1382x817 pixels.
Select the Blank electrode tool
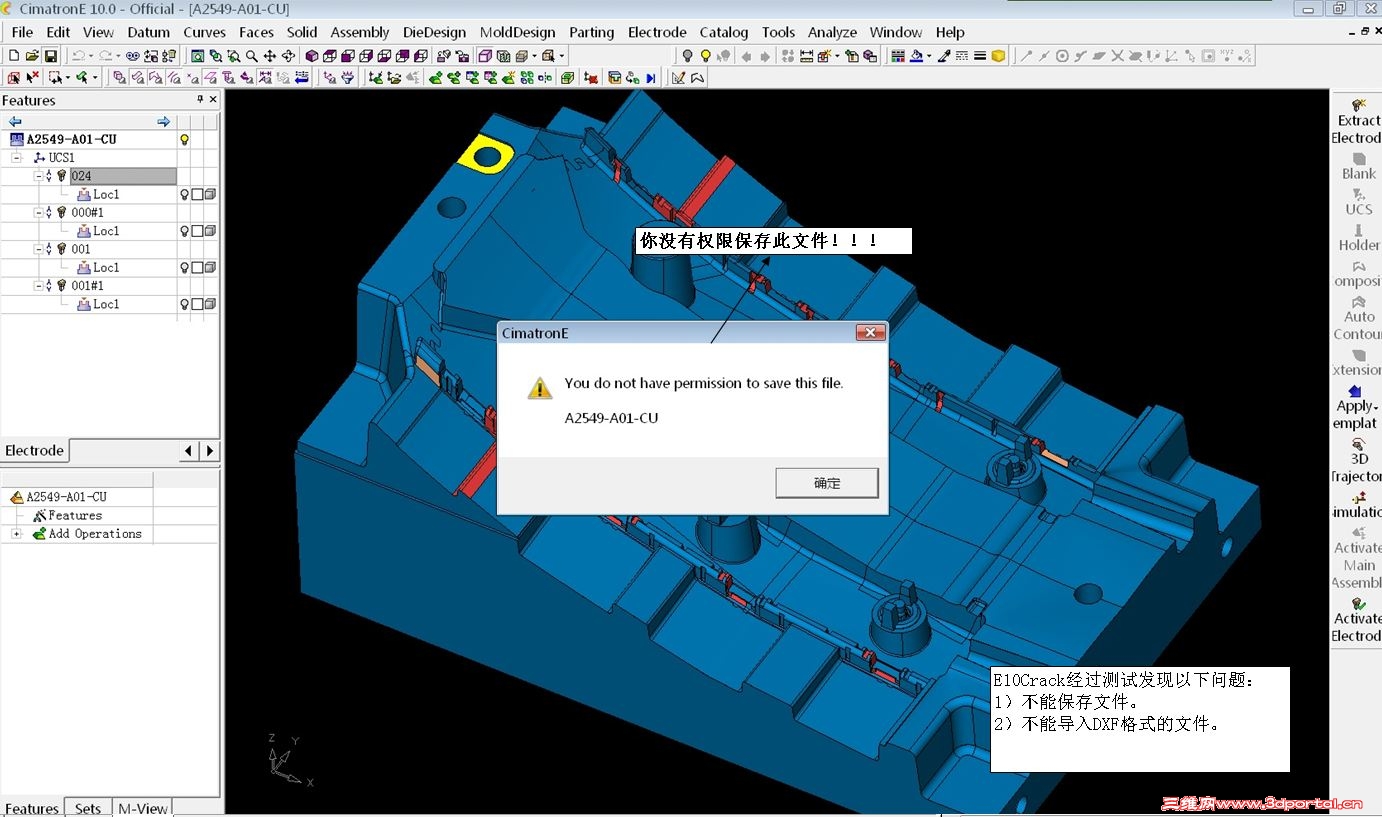[1358, 166]
